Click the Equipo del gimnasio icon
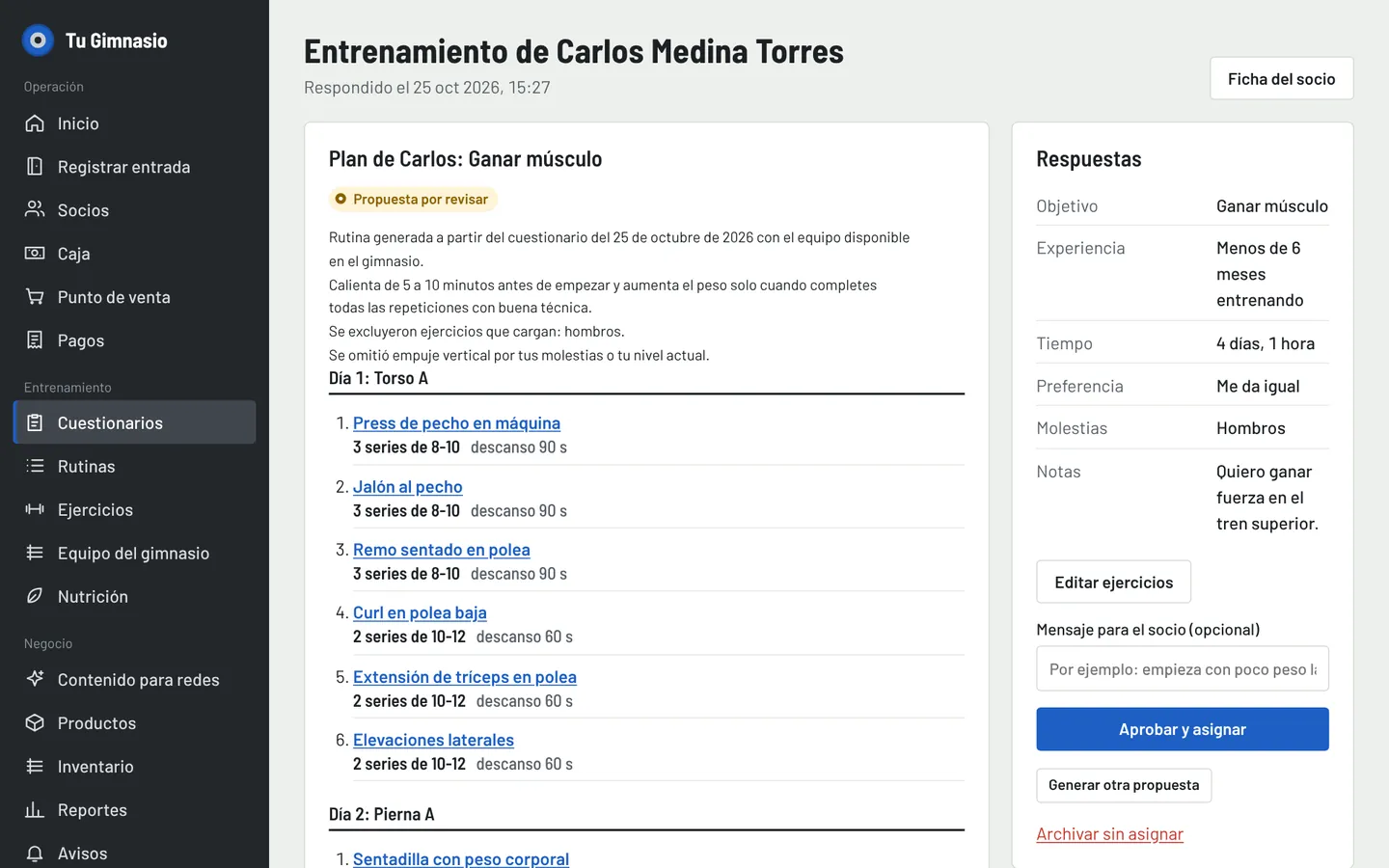This screenshot has height=868, width=1389. (35, 553)
